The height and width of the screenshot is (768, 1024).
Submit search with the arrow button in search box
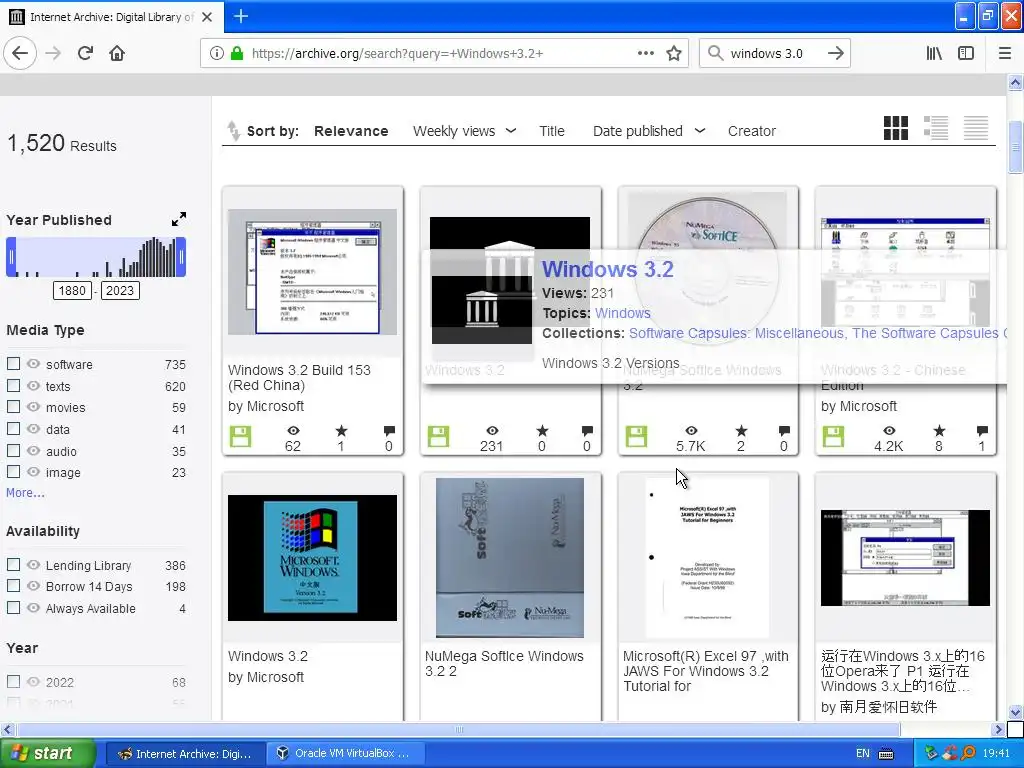tap(835, 54)
